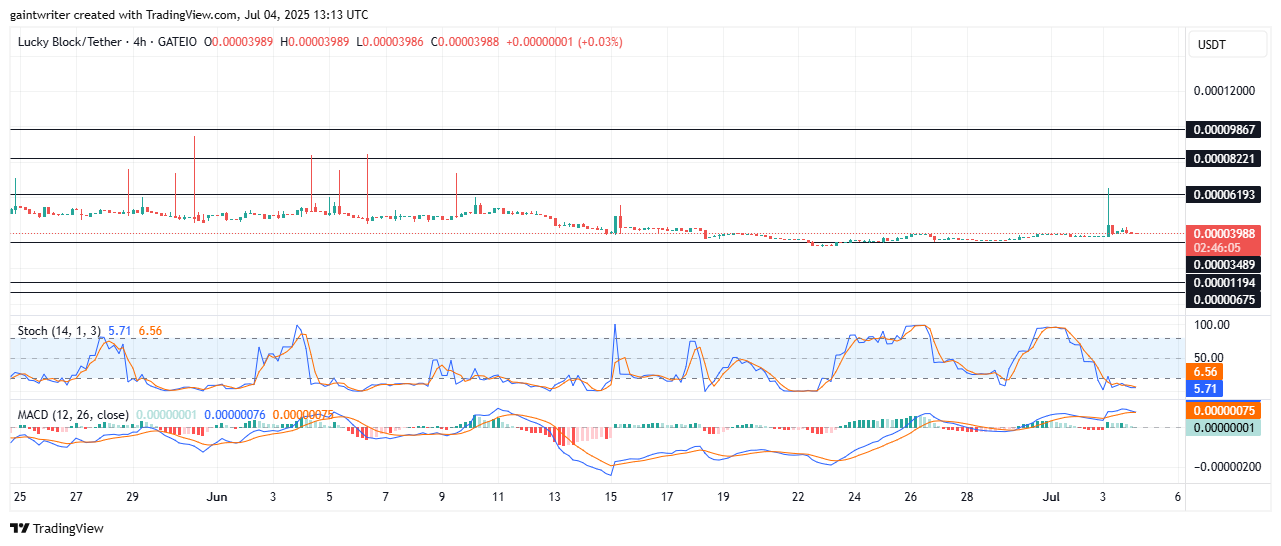Click the 0.00012000 price axis value

pyautogui.click(x=1224, y=91)
